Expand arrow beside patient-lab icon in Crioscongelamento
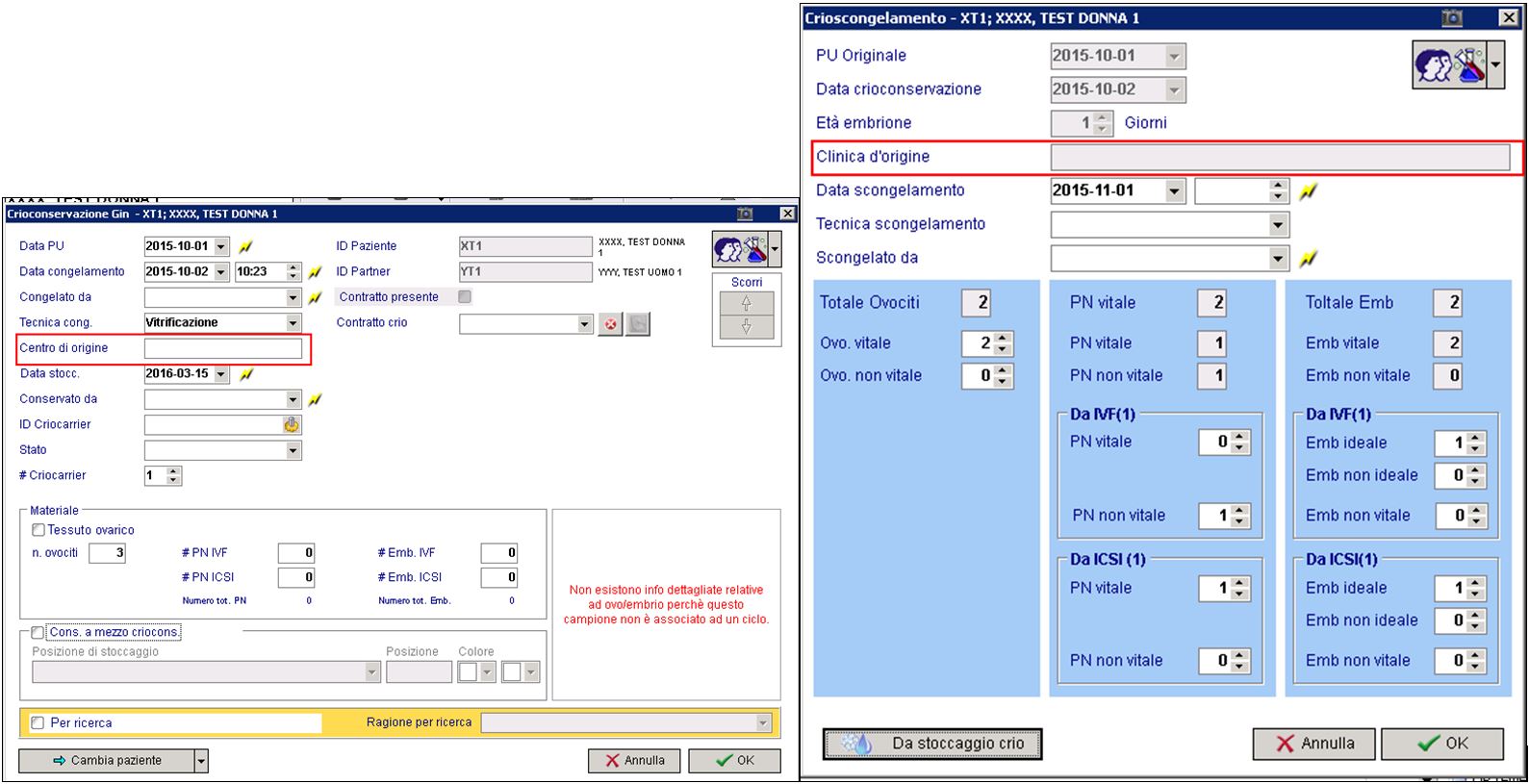Viewport: 1529px width, 784px height. click(1495, 65)
